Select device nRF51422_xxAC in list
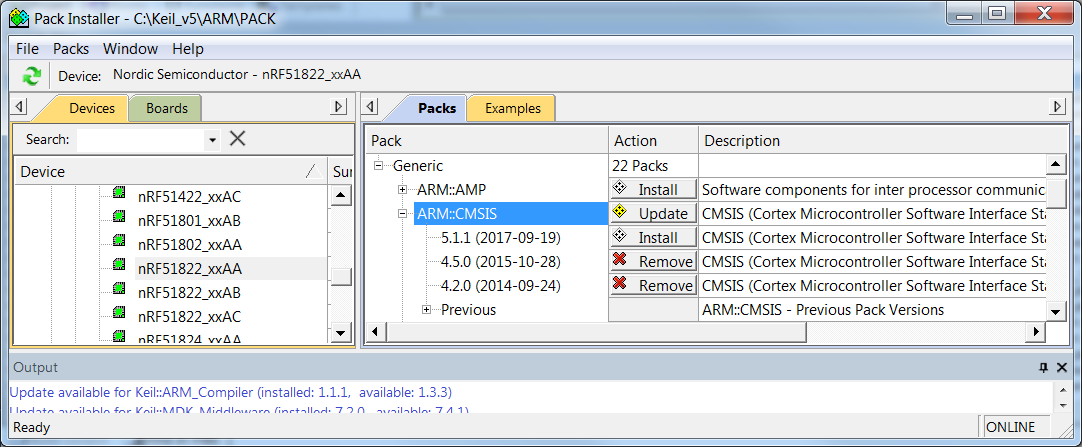This screenshot has width=1082, height=447. pyautogui.click(x=189, y=197)
